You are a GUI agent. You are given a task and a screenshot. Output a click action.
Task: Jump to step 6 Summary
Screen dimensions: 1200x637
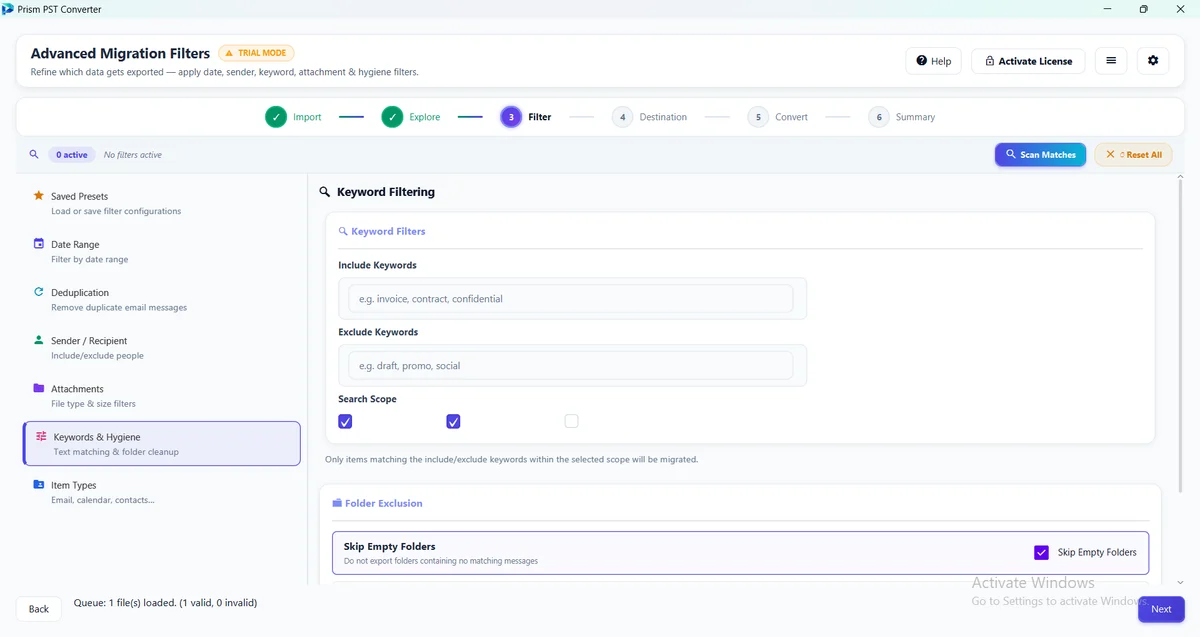[902, 117]
